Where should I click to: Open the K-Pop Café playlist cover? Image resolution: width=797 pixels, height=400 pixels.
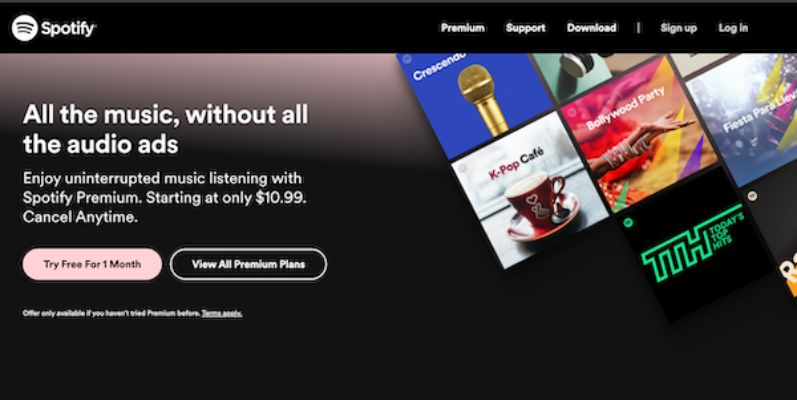[x=529, y=192]
